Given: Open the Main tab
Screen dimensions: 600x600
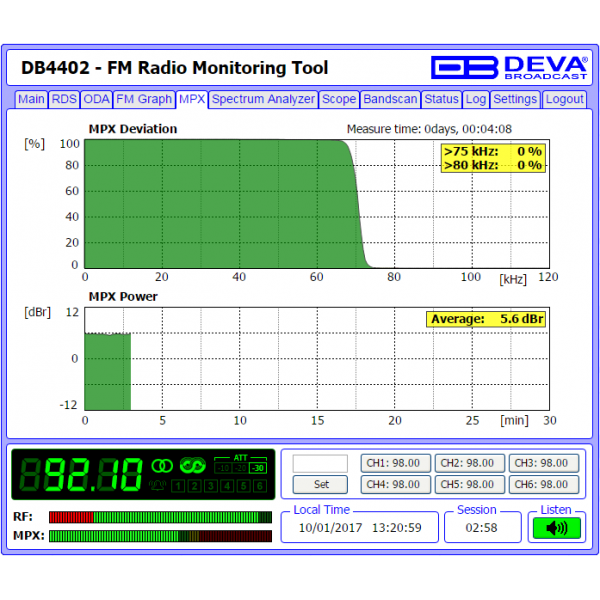Looking at the screenshot, I should [x=31, y=99].
